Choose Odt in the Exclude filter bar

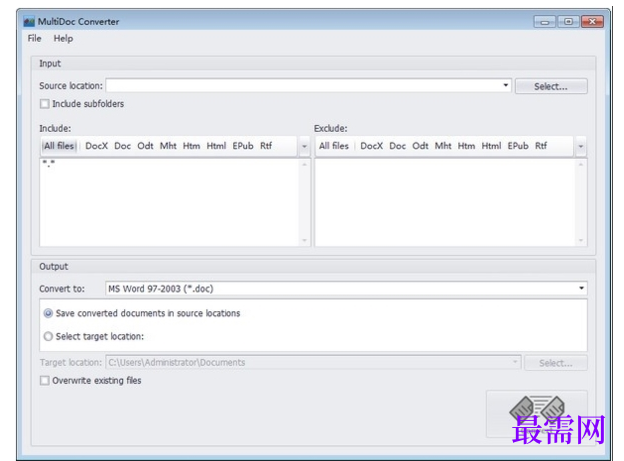(420, 146)
